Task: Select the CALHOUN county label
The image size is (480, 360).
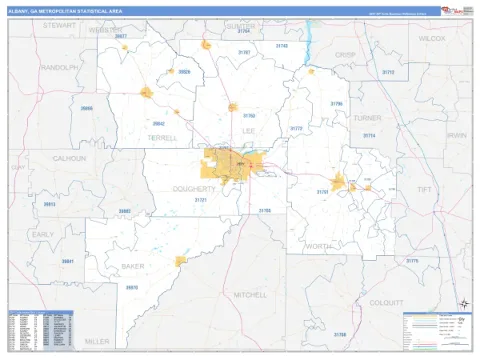Action: click(69, 159)
